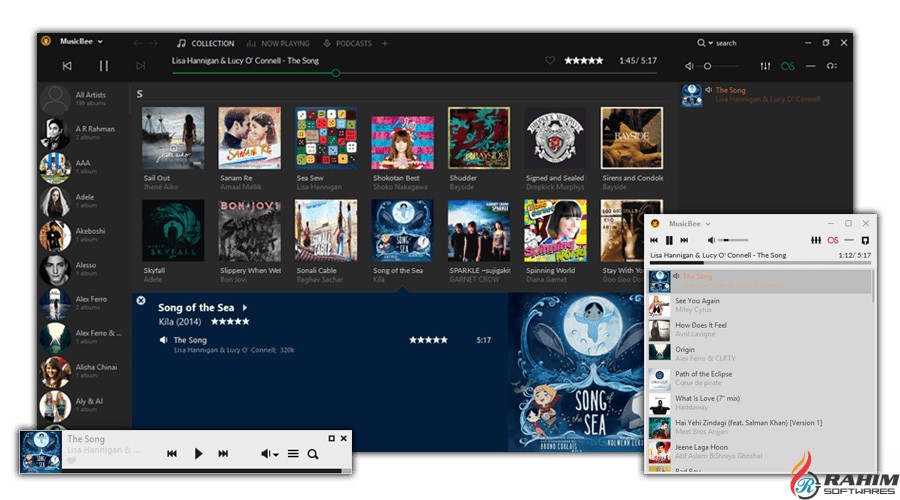Screen dimensions: 900x500
Task: Click next track in compact player window
Action: 684,240
